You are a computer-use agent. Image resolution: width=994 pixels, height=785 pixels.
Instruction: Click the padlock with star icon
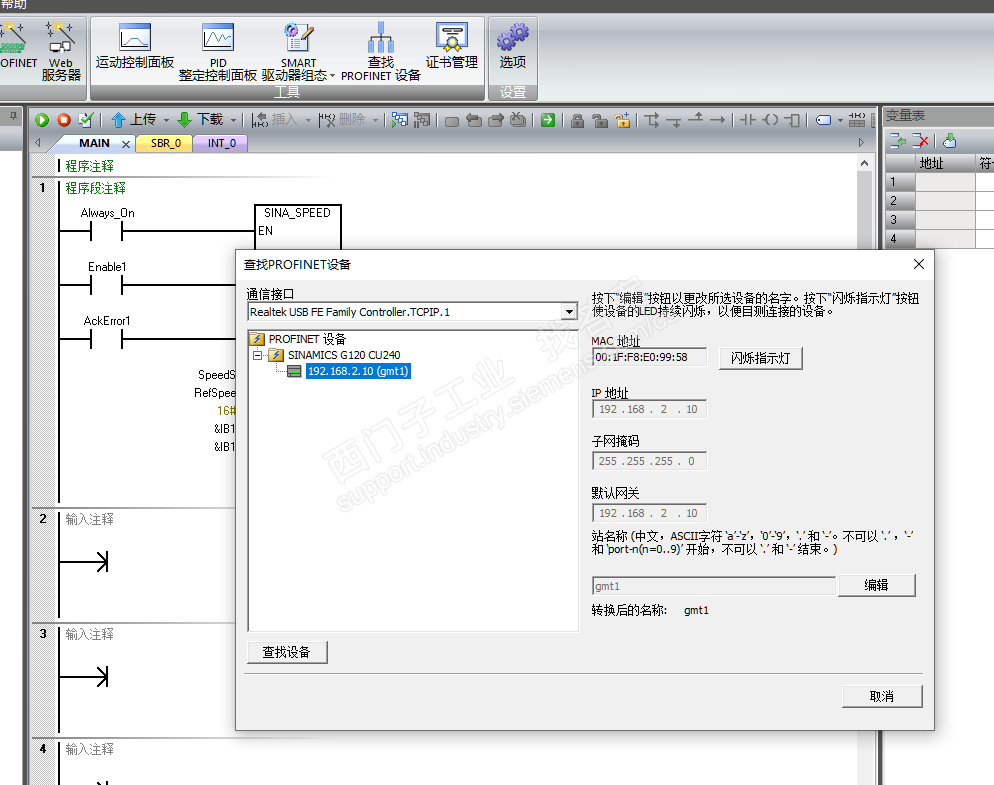coord(623,120)
